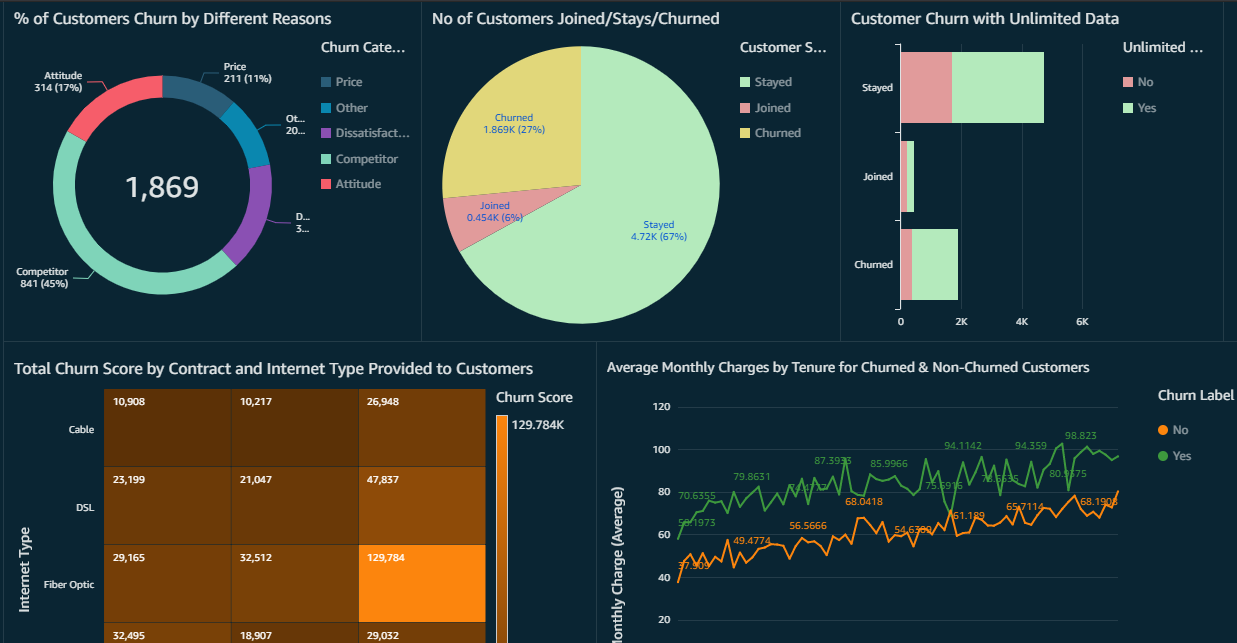Select the Competitor entry in Churn Category legend

point(359,159)
